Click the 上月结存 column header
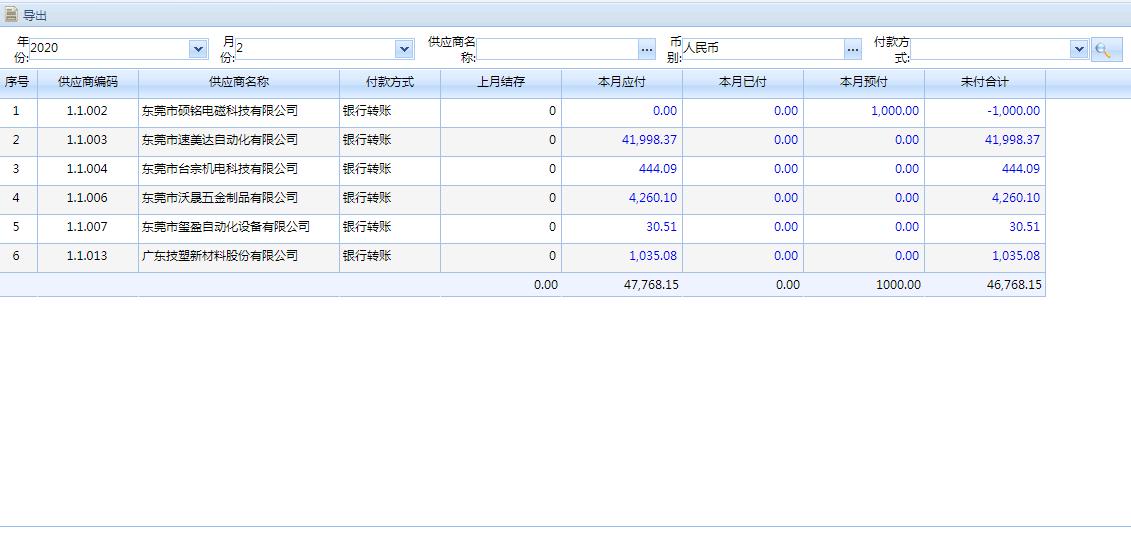The image size is (1131, 535). click(x=501, y=83)
